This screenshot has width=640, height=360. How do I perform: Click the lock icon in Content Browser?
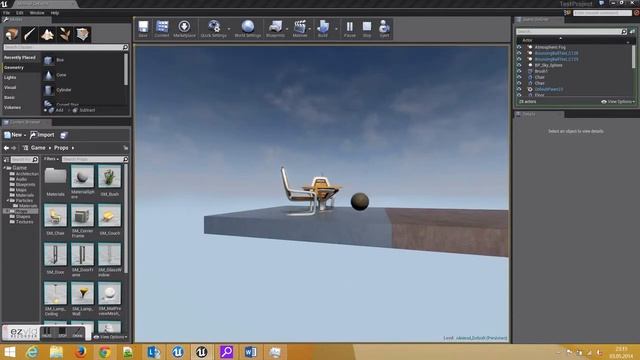pos(126,148)
